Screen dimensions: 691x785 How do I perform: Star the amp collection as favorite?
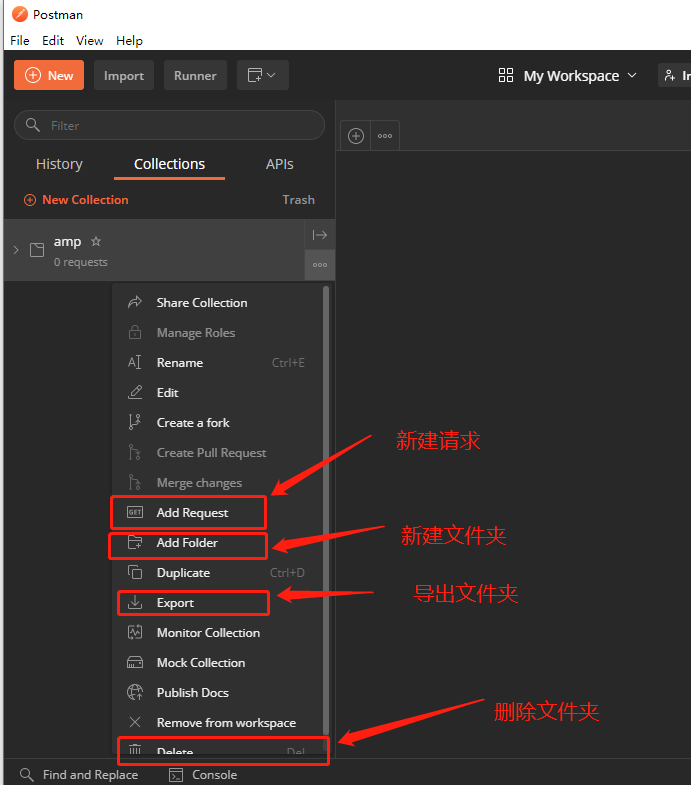(x=96, y=241)
